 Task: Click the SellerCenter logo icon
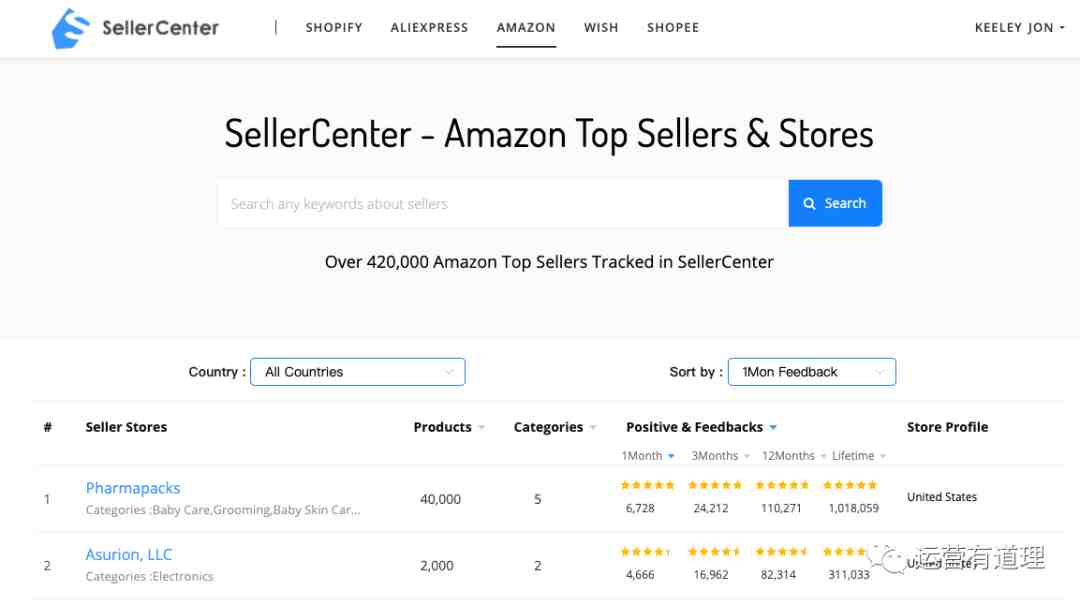(70, 28)
